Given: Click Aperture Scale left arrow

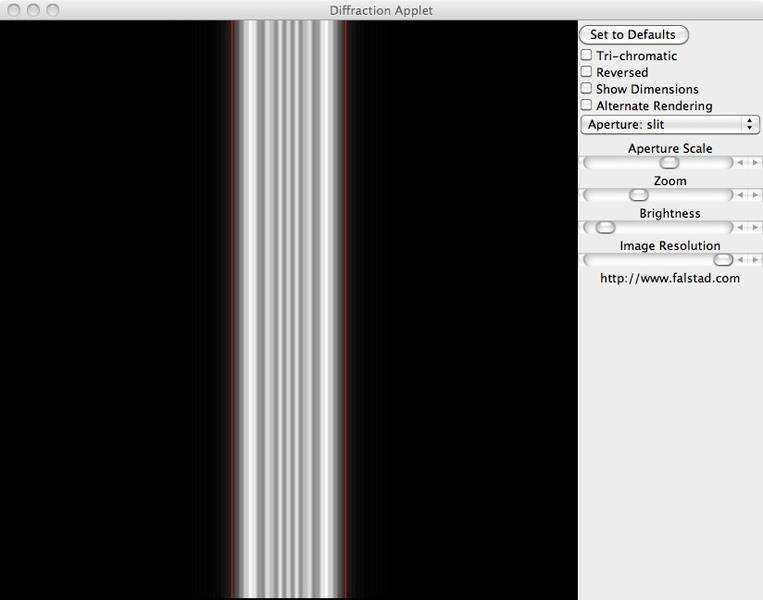Looking at the screenshot, I should click(740, 163).
